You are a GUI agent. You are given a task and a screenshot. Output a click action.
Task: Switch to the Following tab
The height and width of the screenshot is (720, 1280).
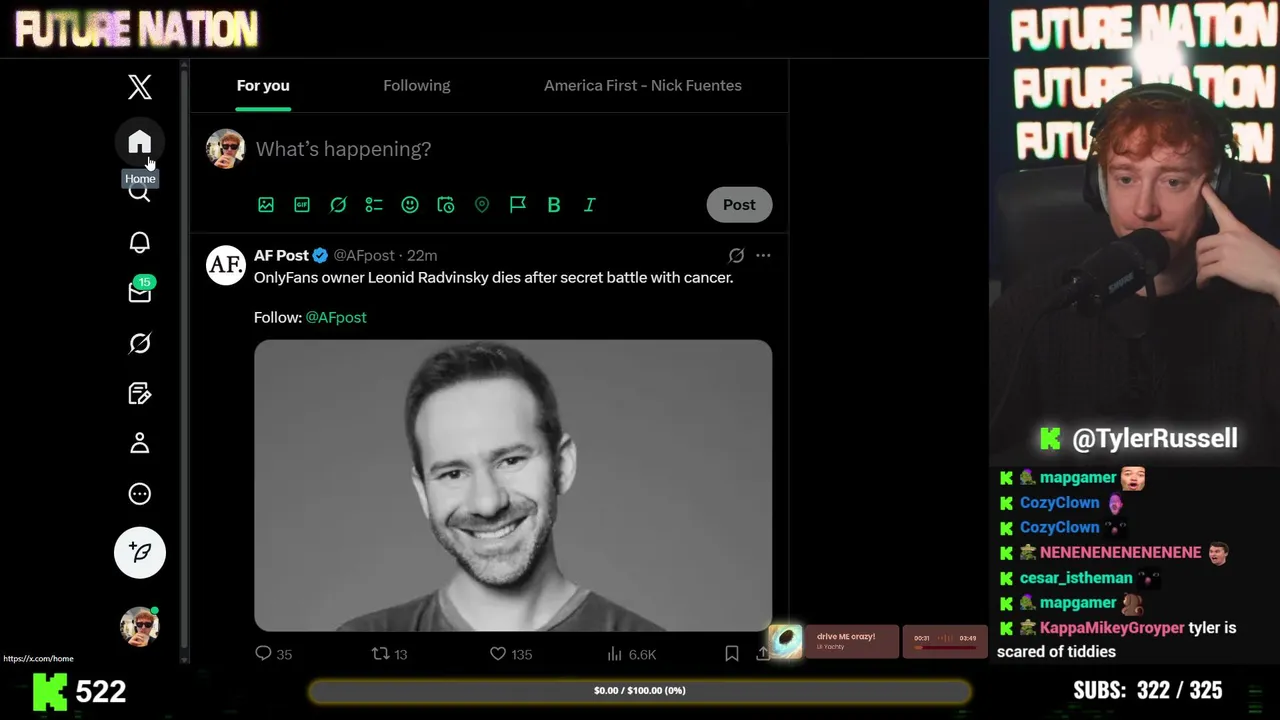pyautogui.click(x=417, y=86)
